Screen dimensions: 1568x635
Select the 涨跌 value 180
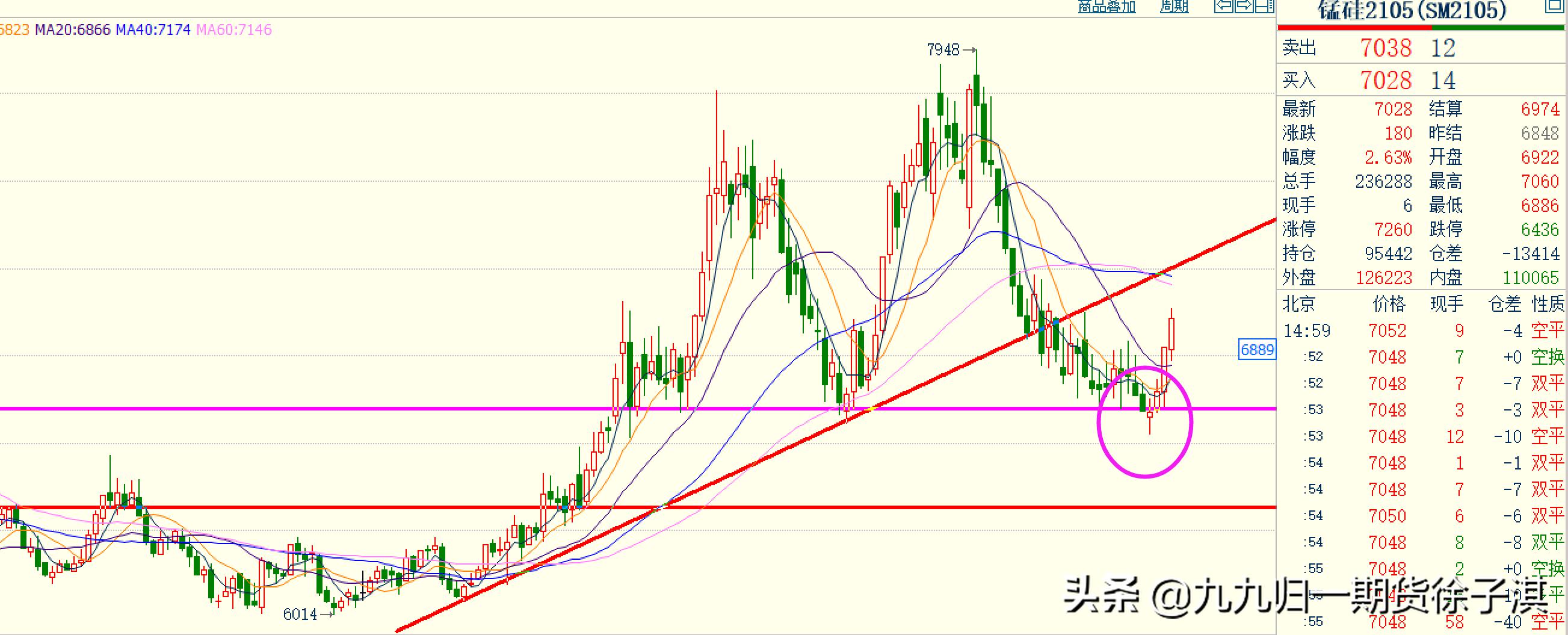pyautogui.click(x=1398, y=134)
